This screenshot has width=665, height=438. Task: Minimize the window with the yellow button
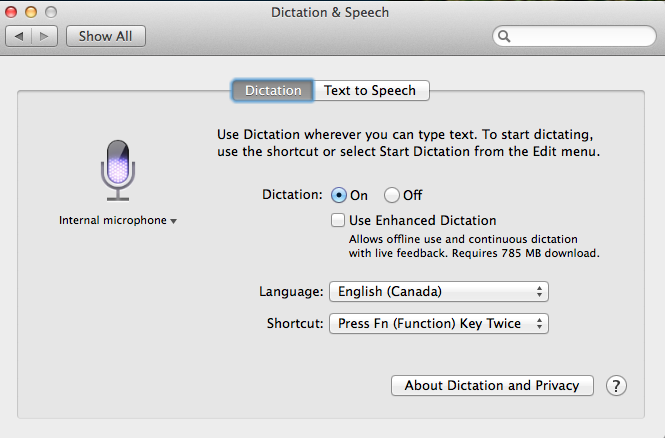click(x=31, y=13)
